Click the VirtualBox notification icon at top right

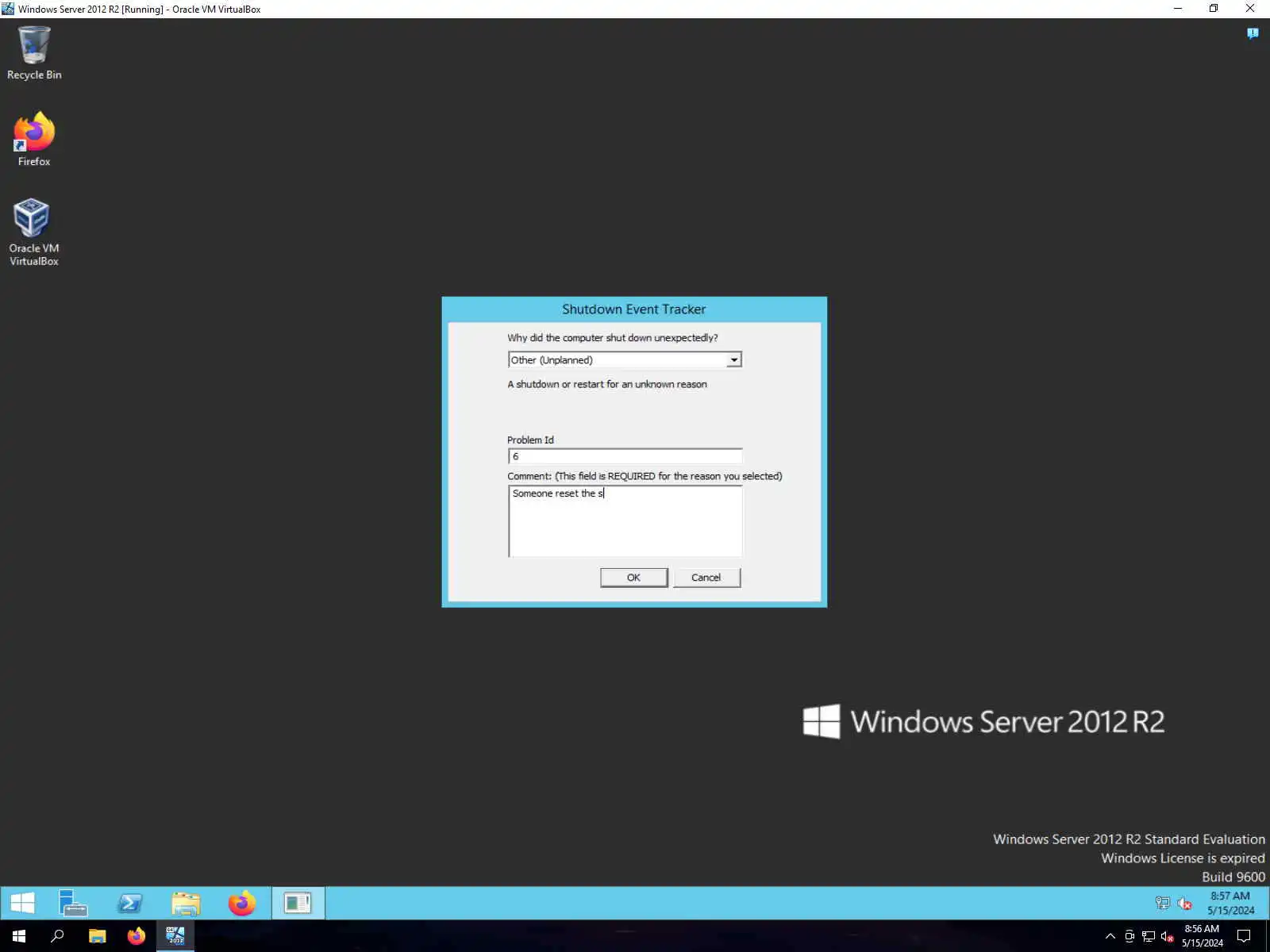click(x=1253, y=33)
